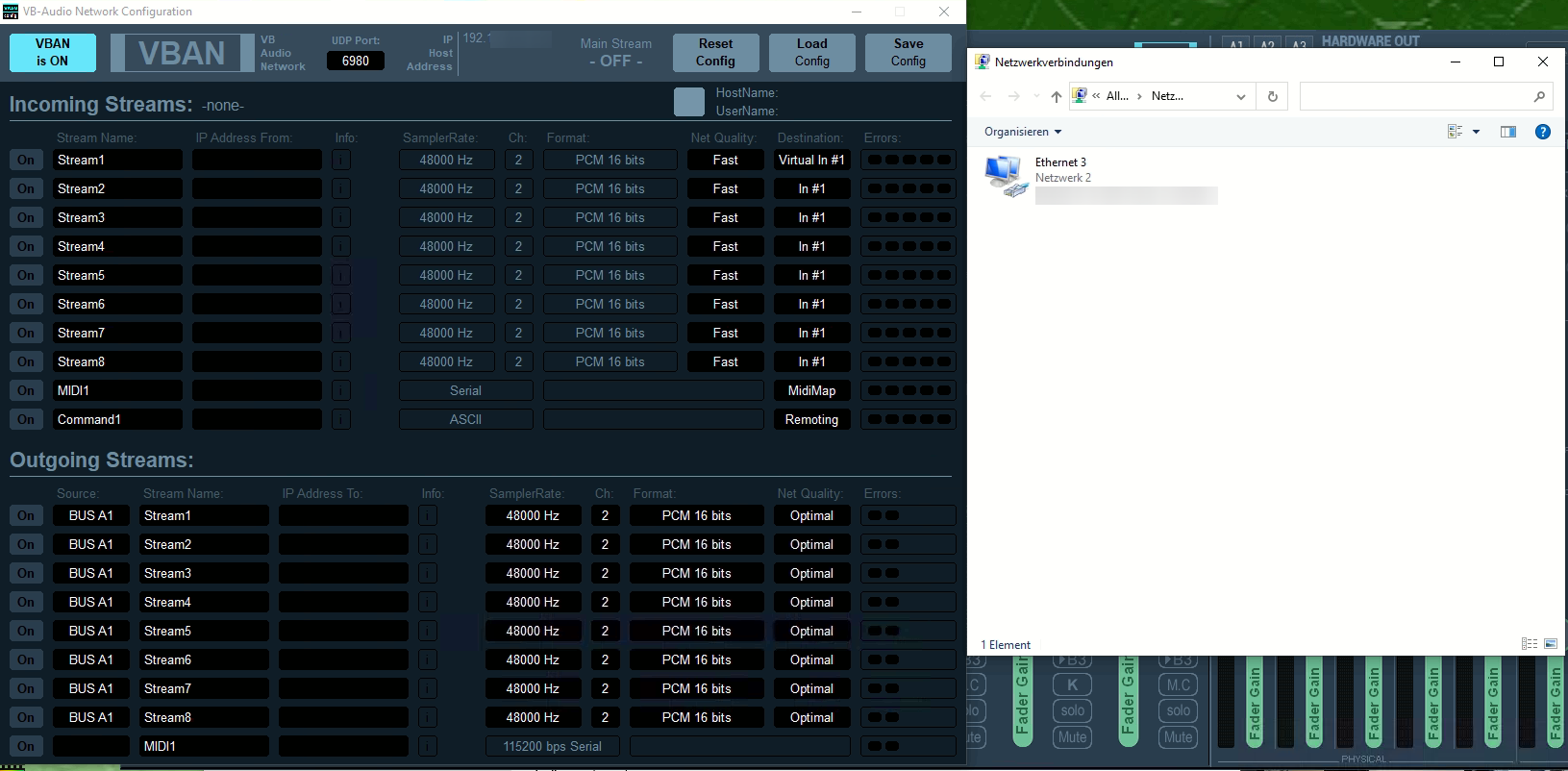1568x771 pixels.
Task: Click the leftmost Fader Gain slider in Voicemeeter
Action: click(1022, 700)
